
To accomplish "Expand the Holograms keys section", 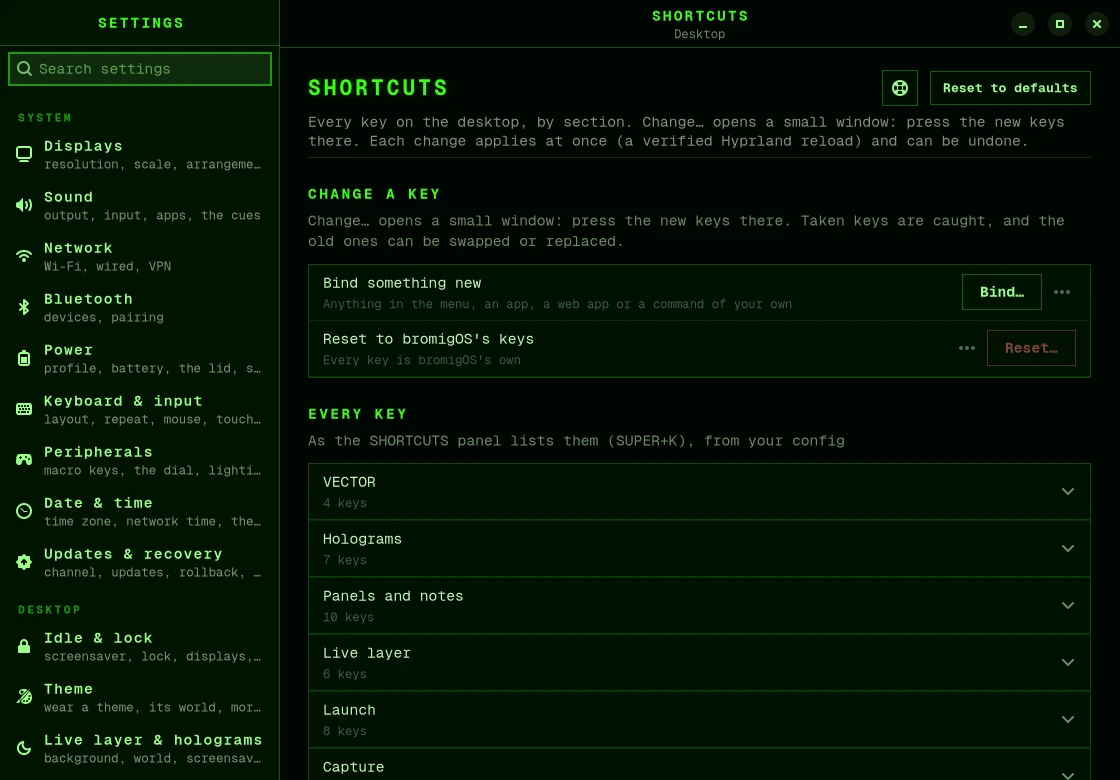I will (x=699, y=549).
